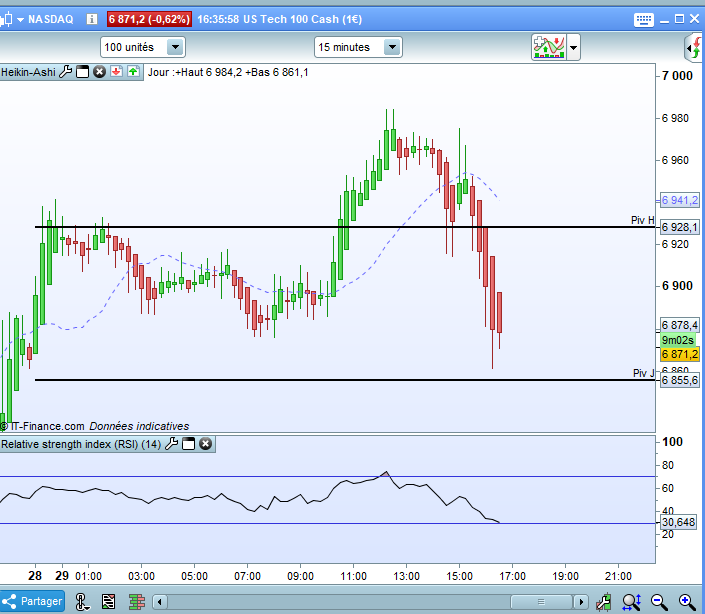Zoom in with plus magnifier
Viewport: 705px width, 614px height.
pyautogui.click(x=687, y=601)
